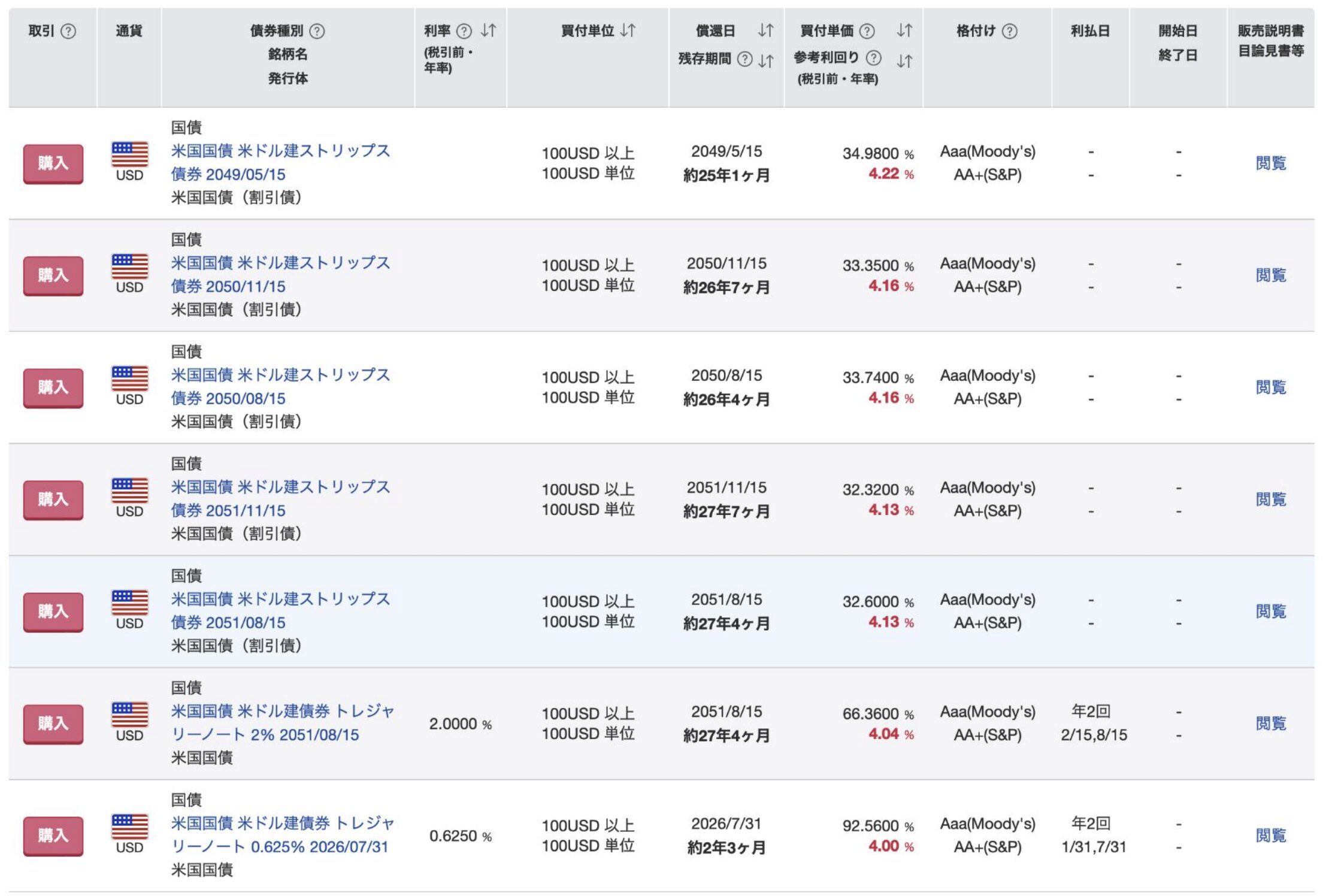Image resolution: width=1332 pixels, height=896 pixels.
Task: Buy the strips bond maturing 2050/08/15
Action: [x=53, y=388]
